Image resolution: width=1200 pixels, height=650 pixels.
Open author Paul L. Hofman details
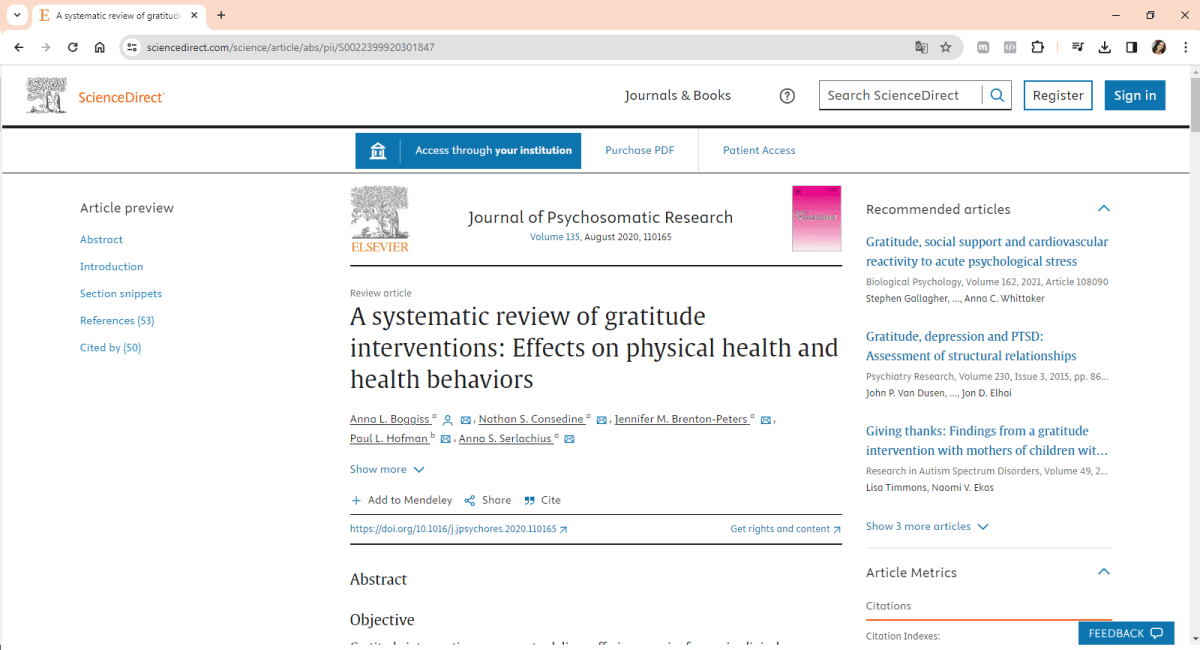click(389, 439)
